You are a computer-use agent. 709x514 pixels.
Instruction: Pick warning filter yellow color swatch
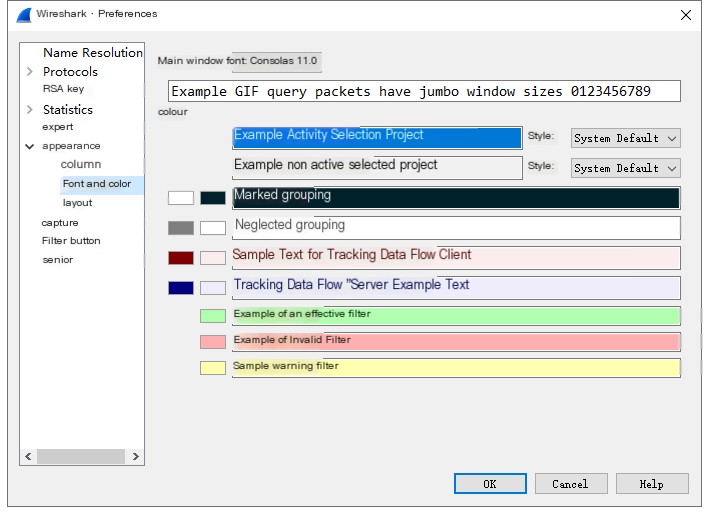(x=213, y=368)
